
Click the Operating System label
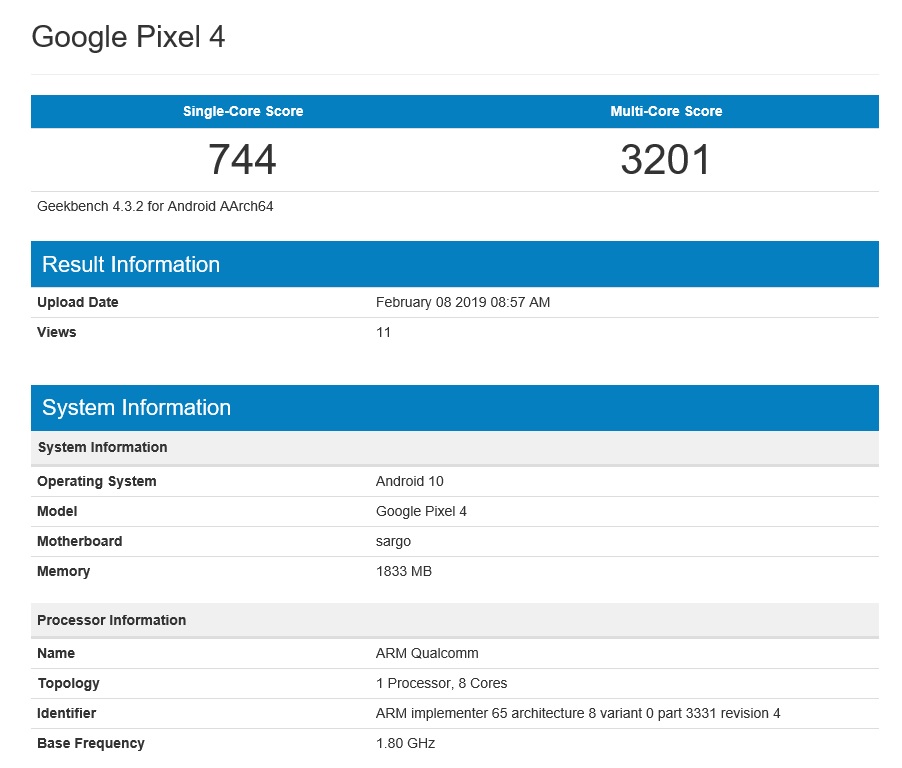tap(97, 481)
